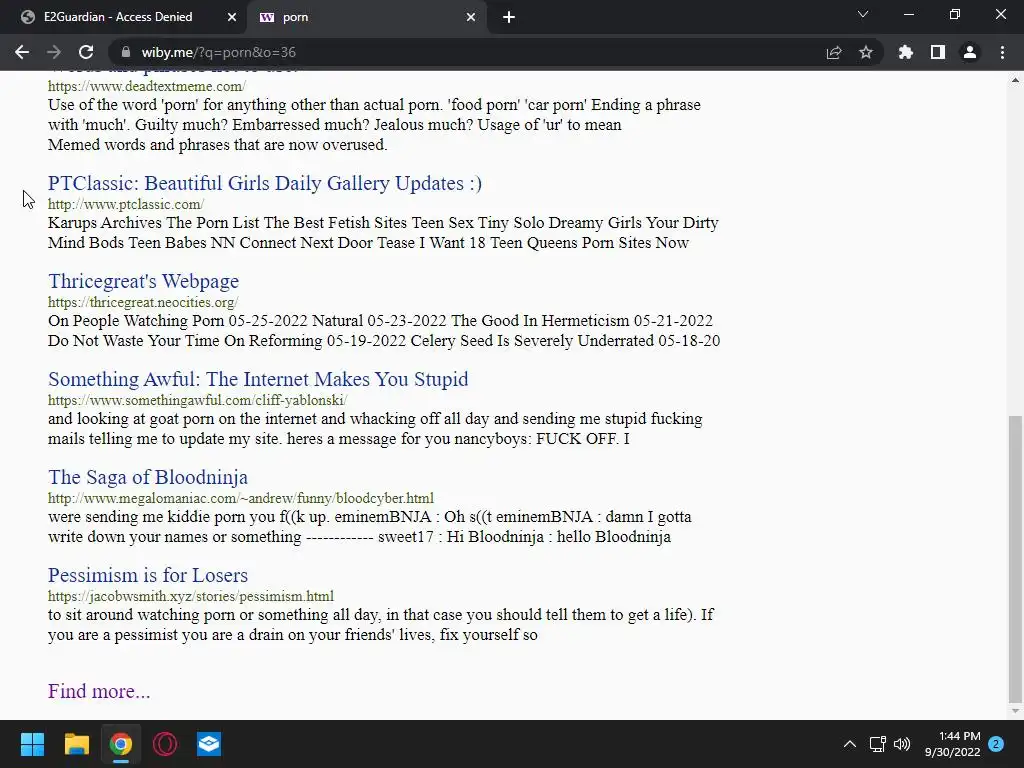Open the Chrome three-dot menu
1024x768 pixels.
[1002, 52]
